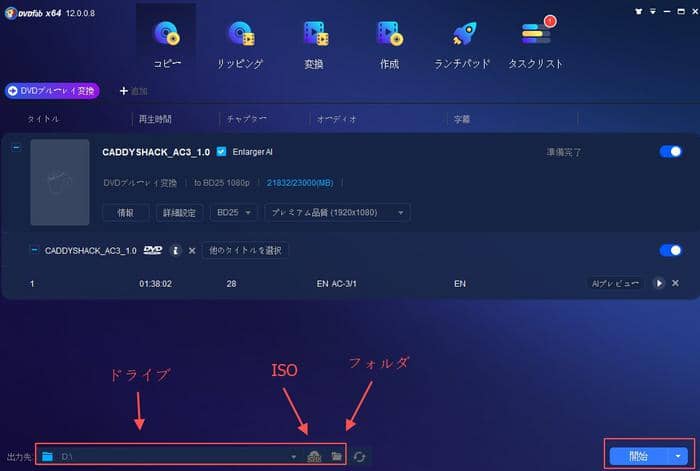Image resolution: width=700 pixels, height=471 pixels.
Task: Click the 21832/23000(MB) size text
Action: tap(300, 183)
